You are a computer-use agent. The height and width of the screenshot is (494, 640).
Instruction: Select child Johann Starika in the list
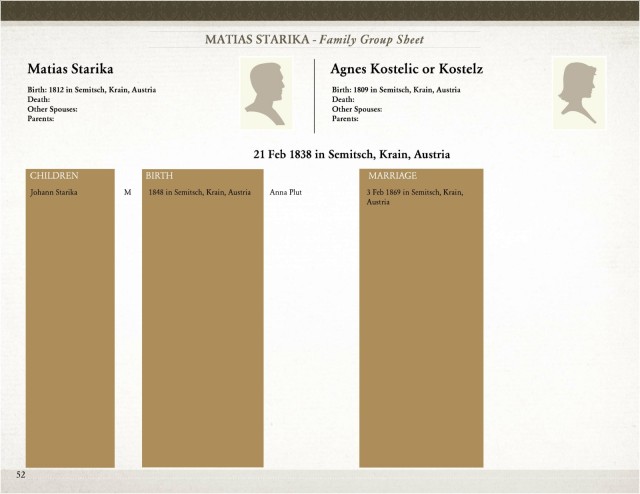[x=54, y=192]
